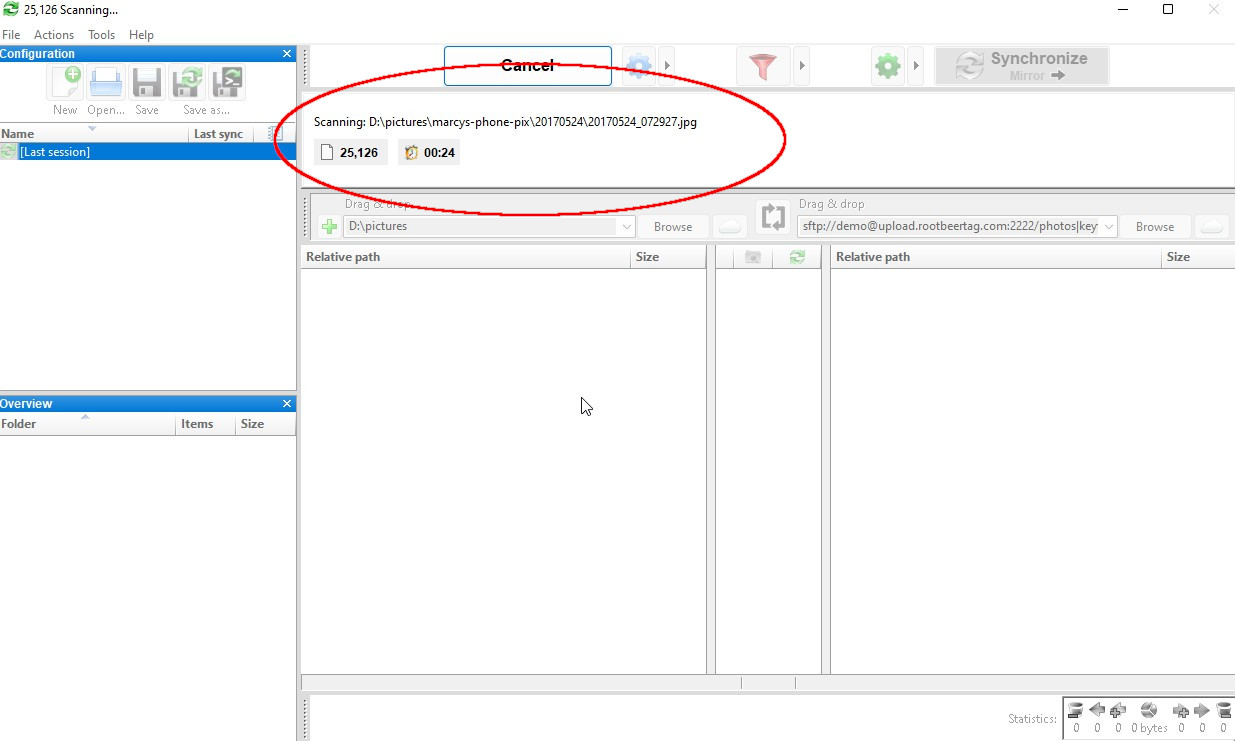Open synchronization settings green gear
The width and height of the screenshot is (1235, 741).
[887, 66]
